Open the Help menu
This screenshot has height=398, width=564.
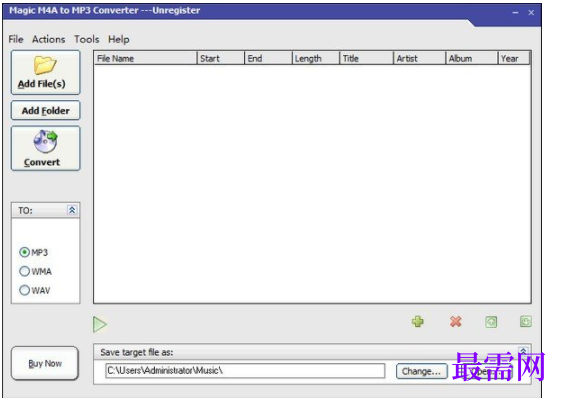point(119,39)
